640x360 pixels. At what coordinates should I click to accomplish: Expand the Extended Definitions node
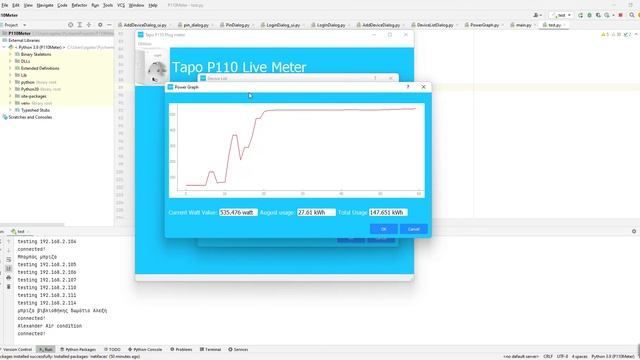tap(11, 68)
